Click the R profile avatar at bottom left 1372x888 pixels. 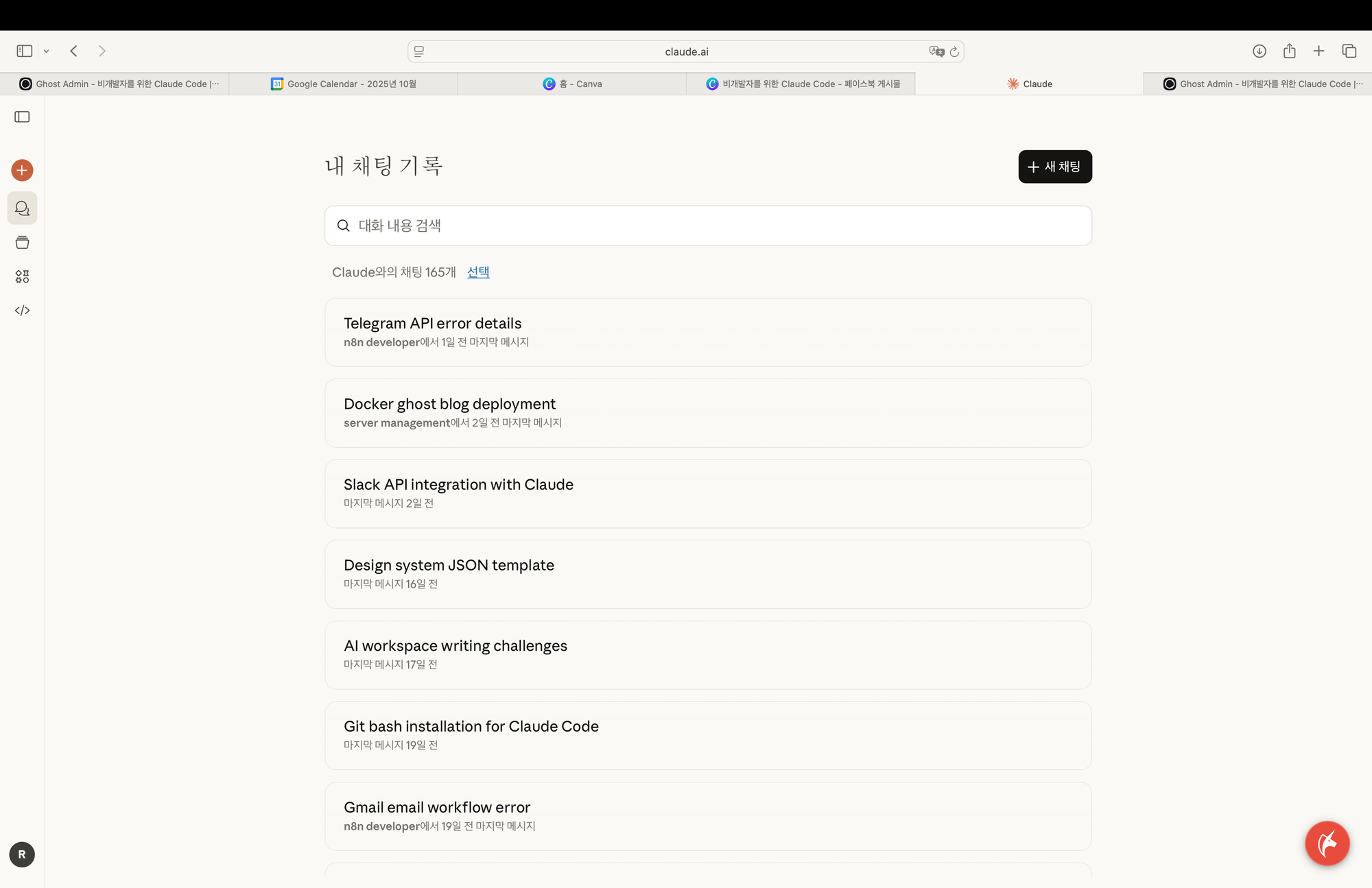(21, 854)
